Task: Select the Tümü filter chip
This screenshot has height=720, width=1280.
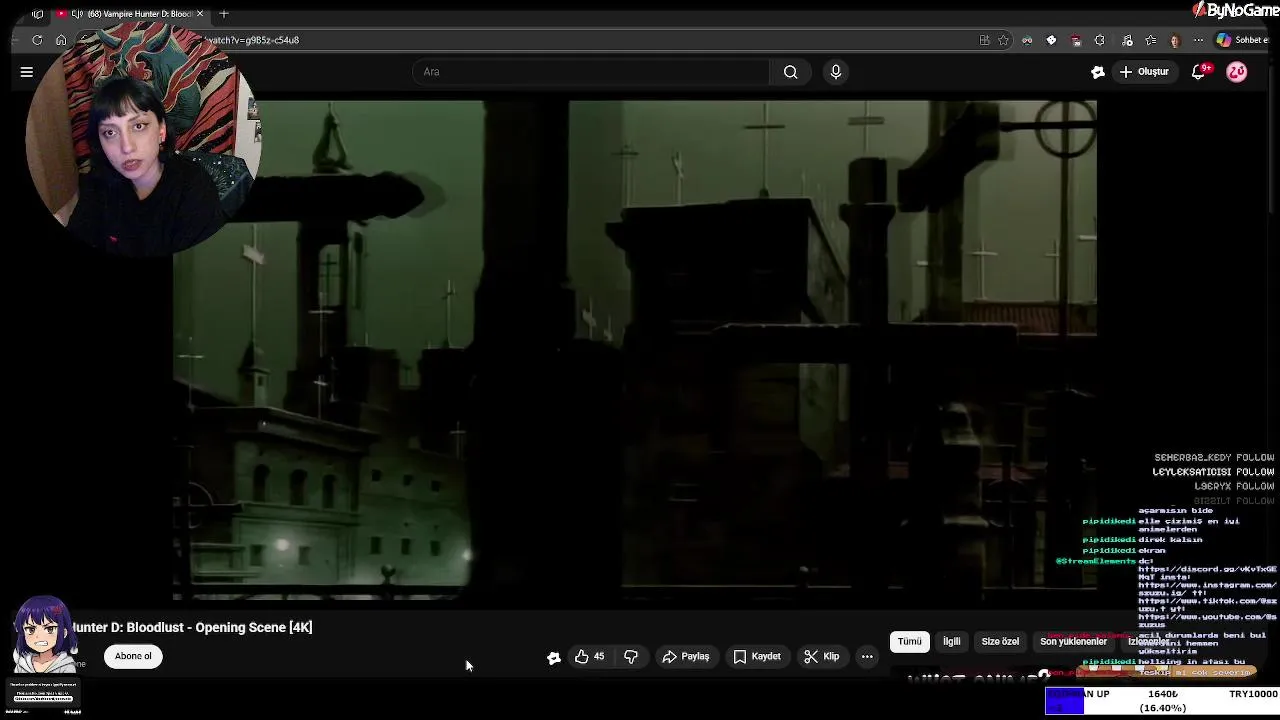Action: point(909,642)
